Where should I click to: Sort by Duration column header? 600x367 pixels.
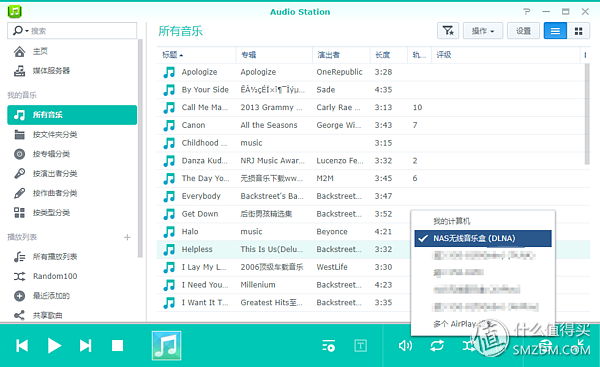[389, 55]
